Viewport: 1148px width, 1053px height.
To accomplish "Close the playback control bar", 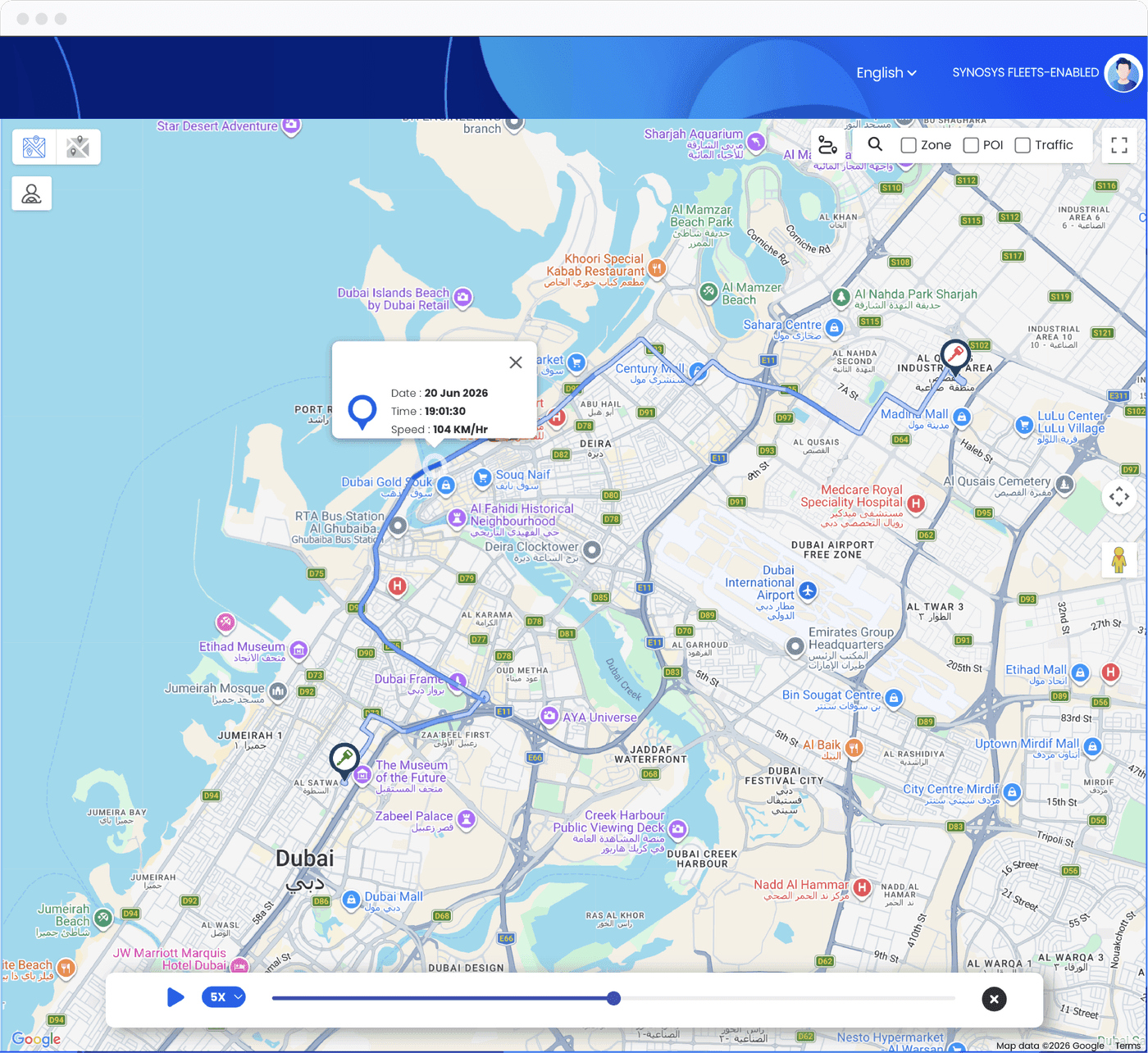I will [x=994, y=999].
